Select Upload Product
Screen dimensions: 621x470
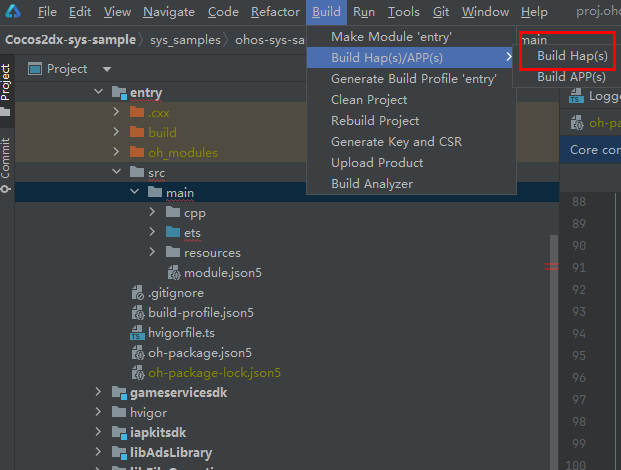point(411,163)
